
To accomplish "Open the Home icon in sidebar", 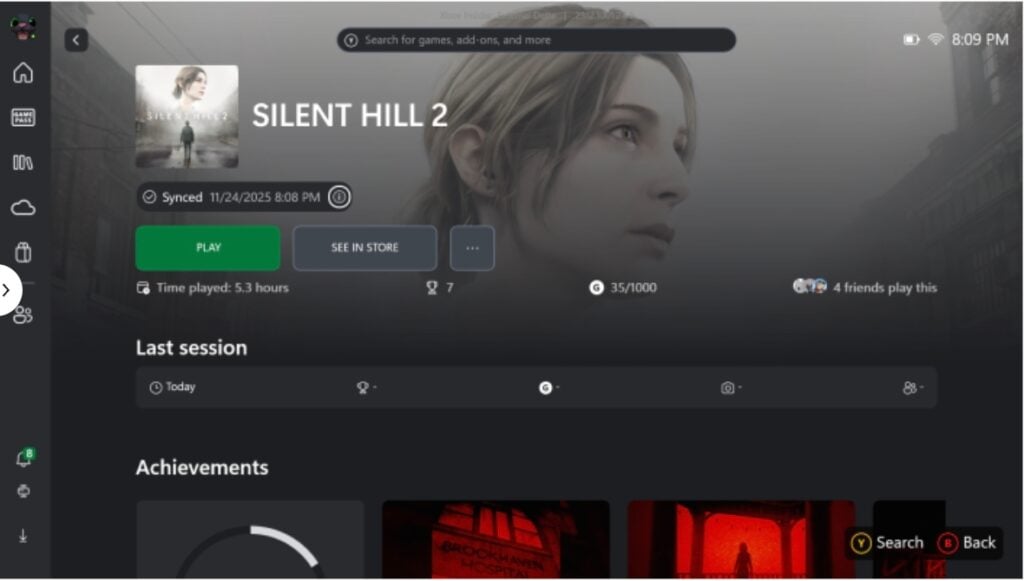I will click(x=23, y=73).
